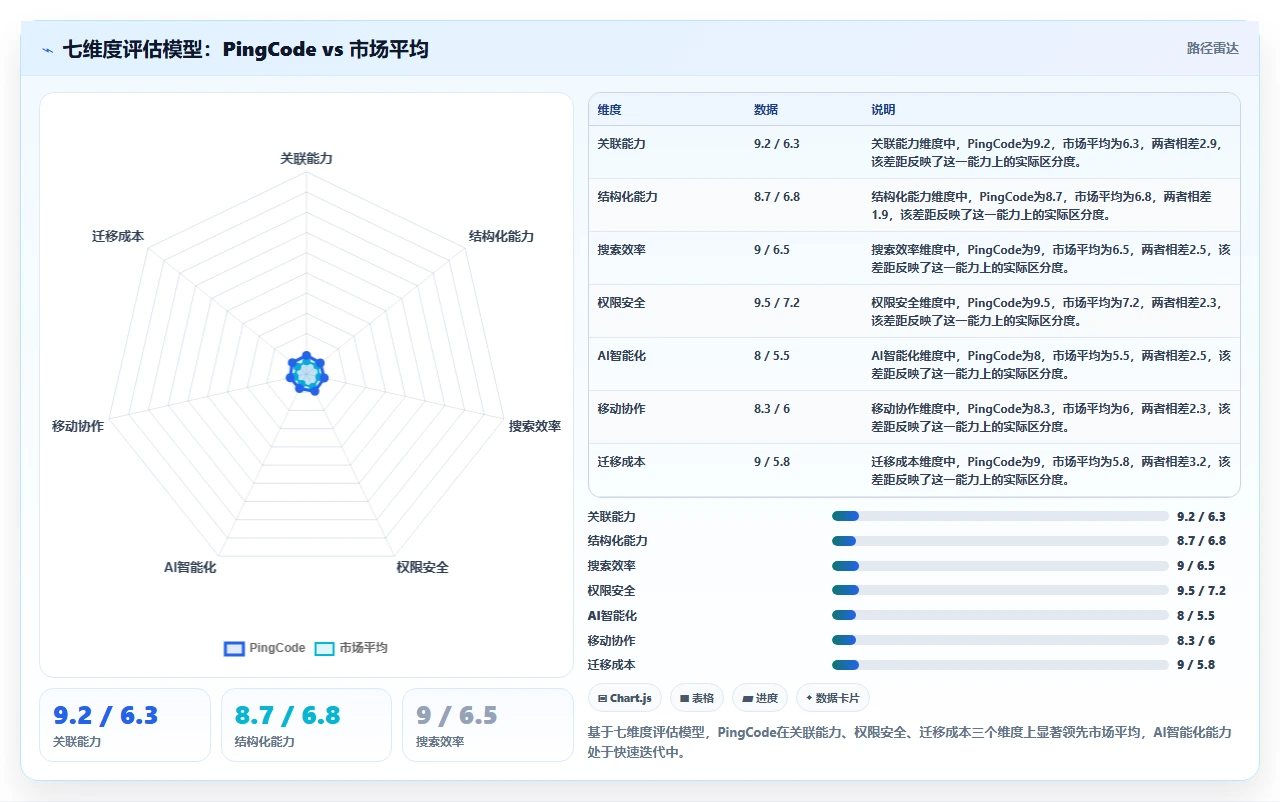Click the 结构化能力 radar axis label
The image size is (1280, 802).
tap(502, 237)
